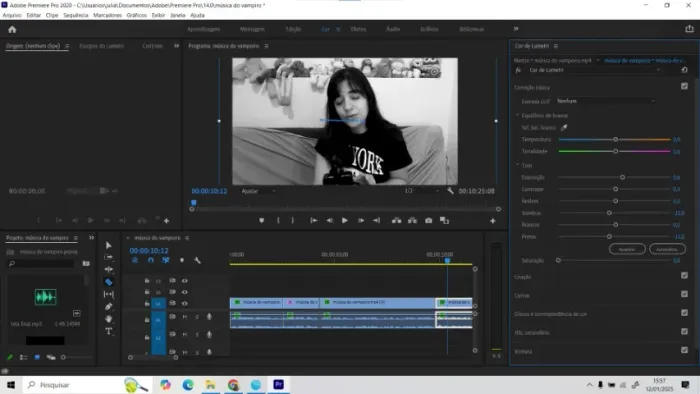This screenshot has width=700, height=394.
Task: Open the Arquivo menu
Action: (x=12, y=15)
